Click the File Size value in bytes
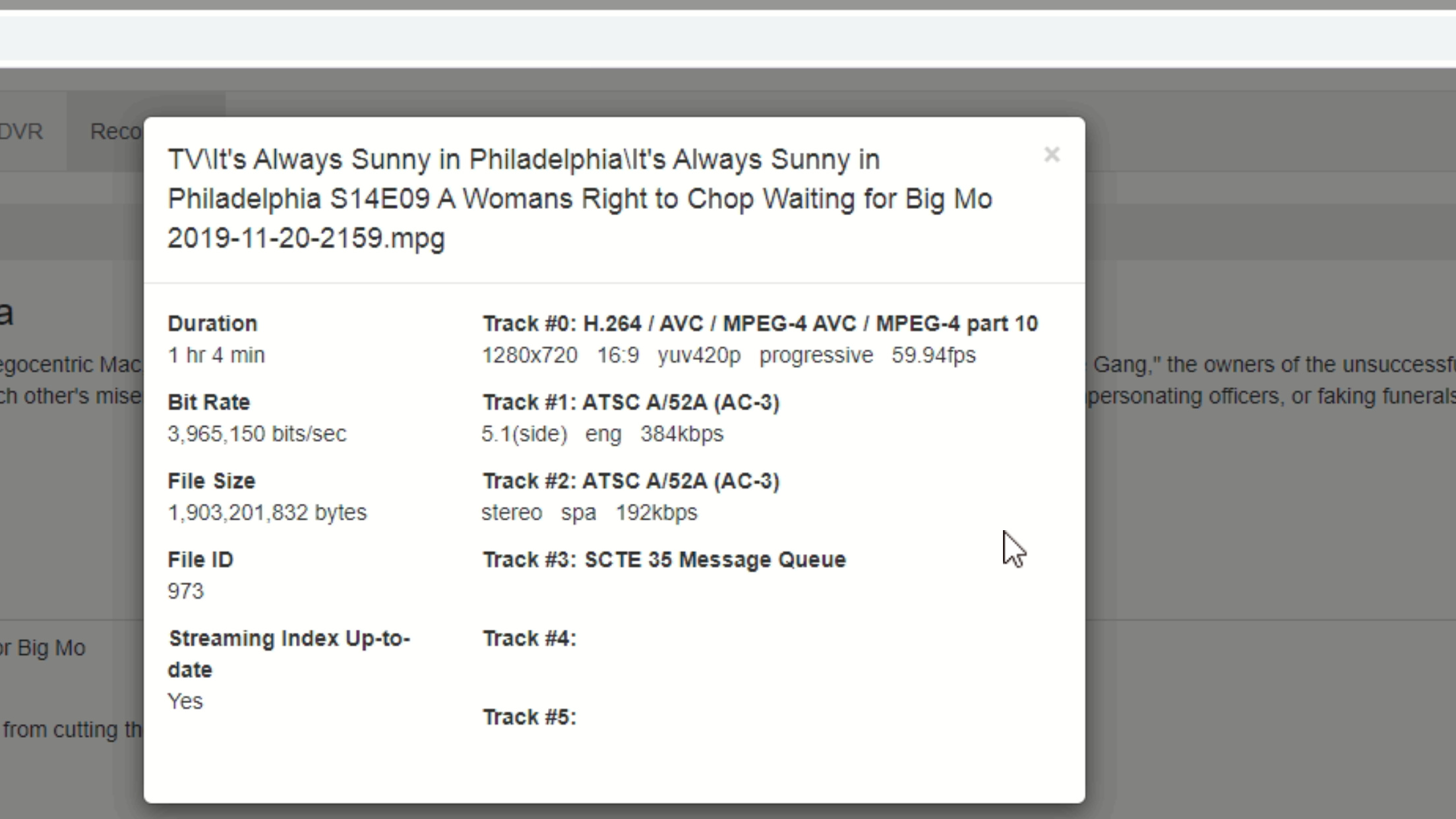 point(266,512)
